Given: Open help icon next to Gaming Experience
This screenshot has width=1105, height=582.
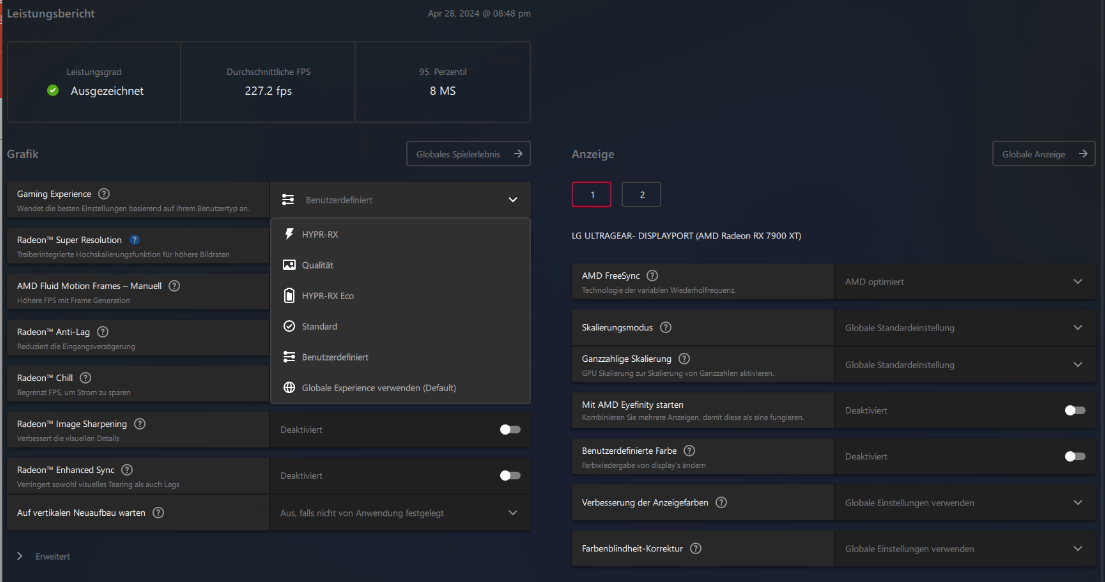Looking at the screenshot, I should [x=104, y=194].
